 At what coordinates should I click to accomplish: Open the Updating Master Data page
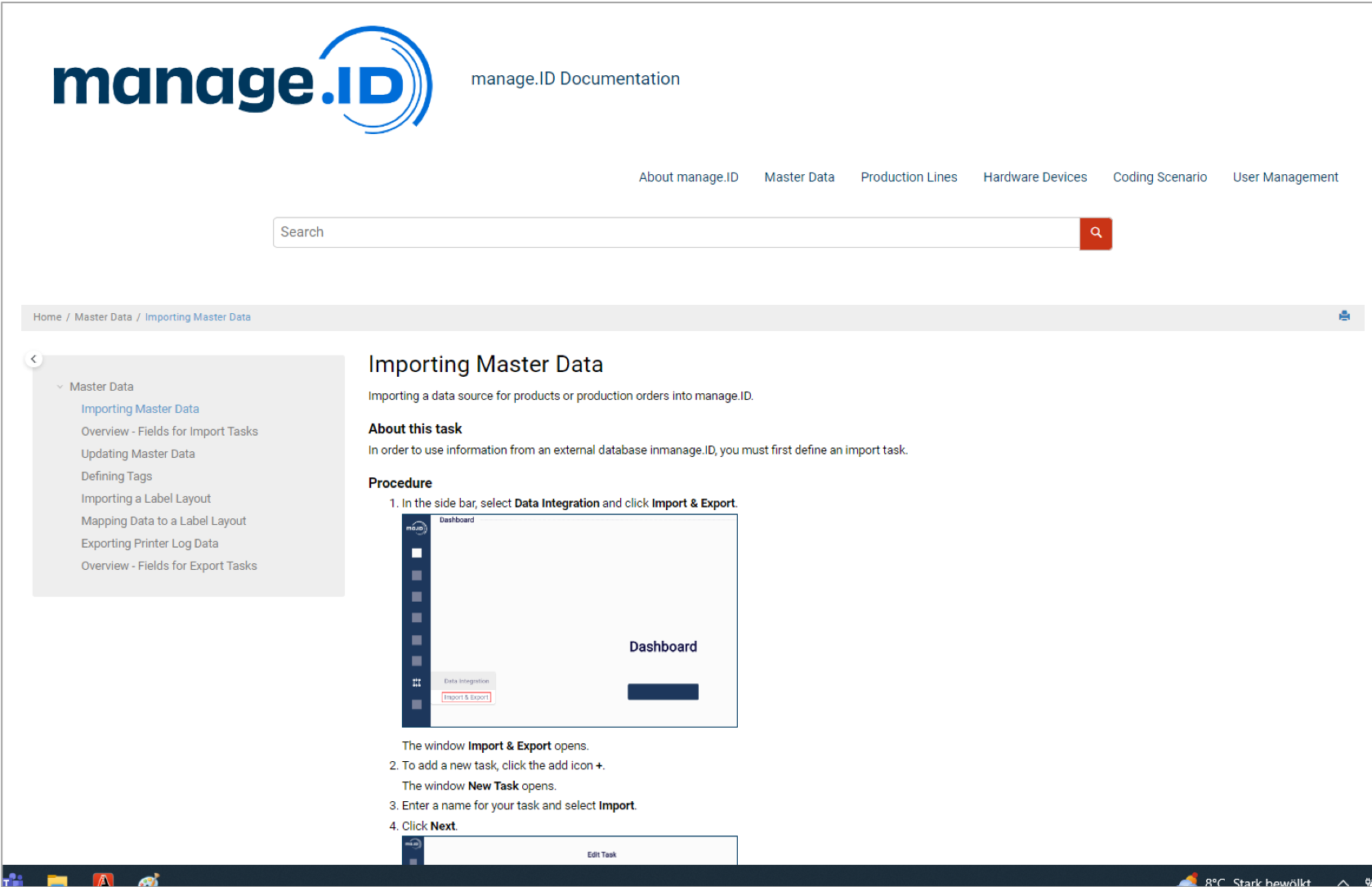coord(137,453)
